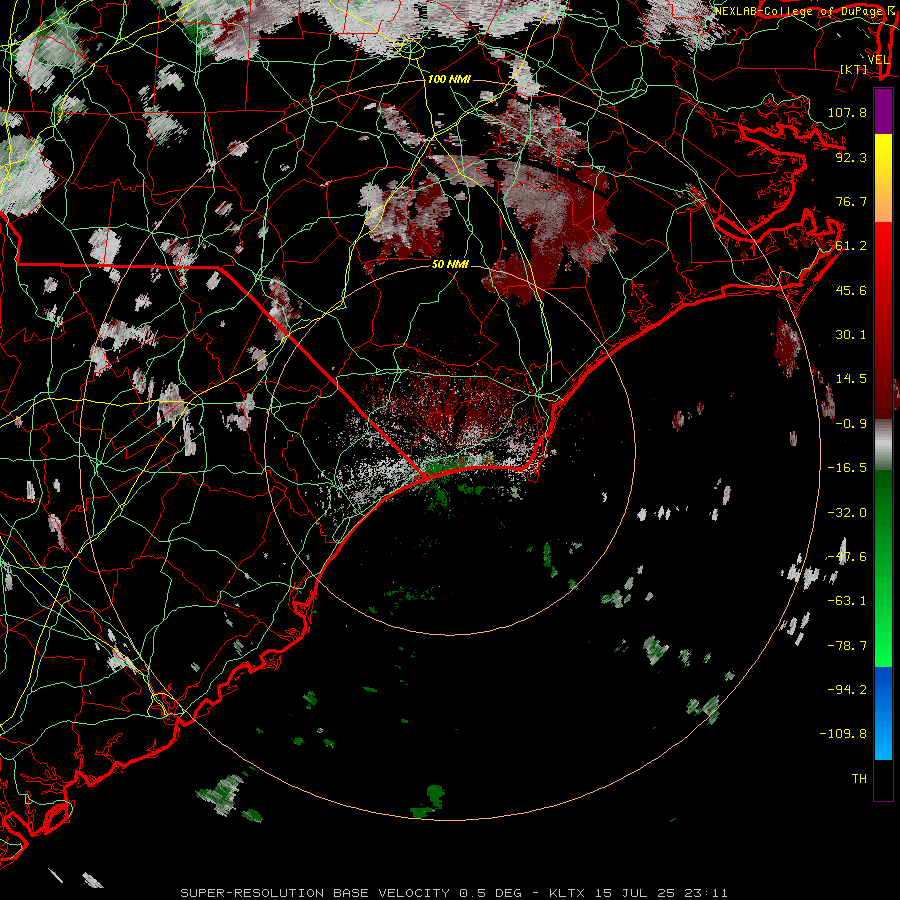The height and width of the screenshot is (900, 900).
Task: Pick the yellow-orange segment of the color bar
Action: (x=883, y=178)
